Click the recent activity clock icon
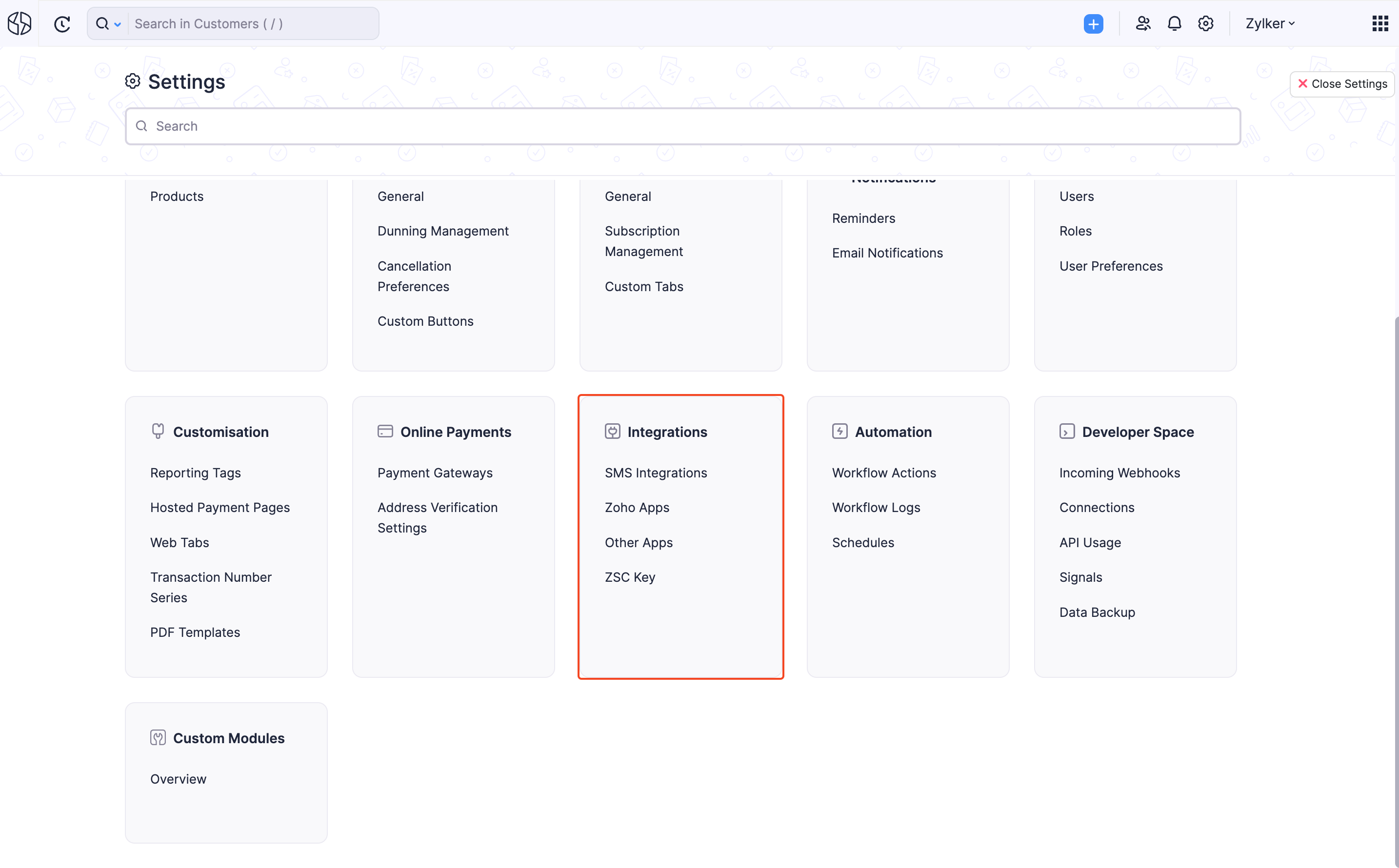This screenshot has width=1399, height=868. tap(62, 23)
